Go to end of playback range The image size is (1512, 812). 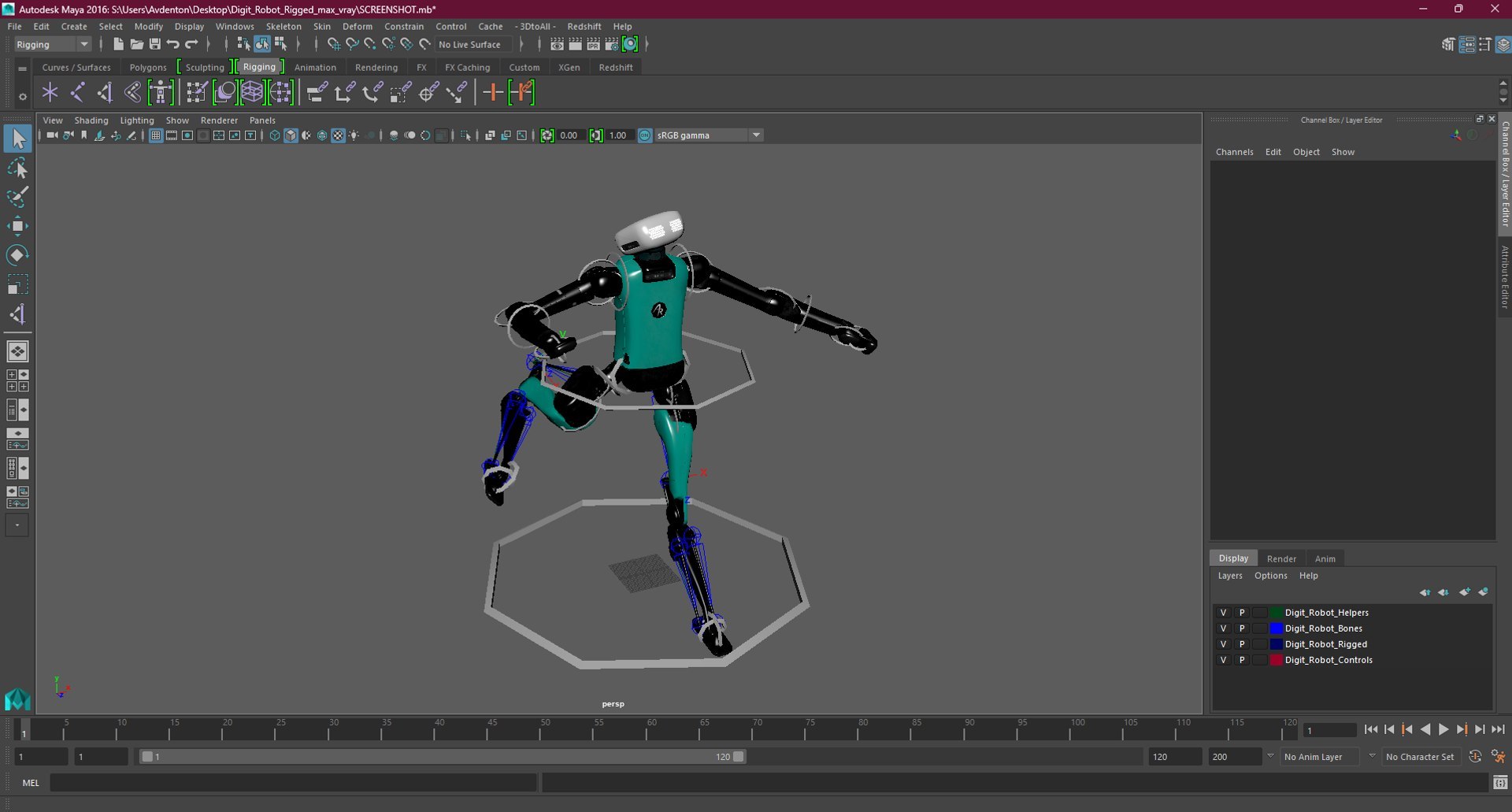click(1498, 730)
